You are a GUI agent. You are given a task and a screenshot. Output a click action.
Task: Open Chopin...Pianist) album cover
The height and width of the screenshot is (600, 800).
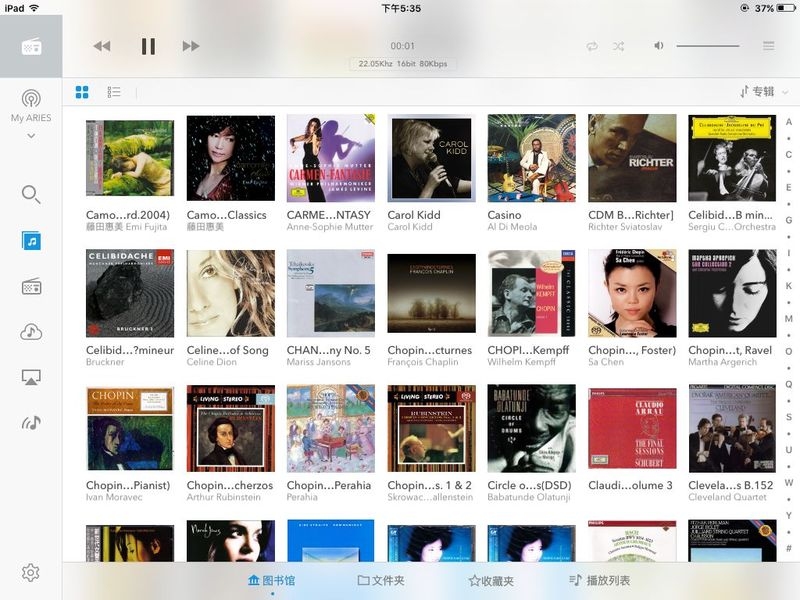coord(130,428)
